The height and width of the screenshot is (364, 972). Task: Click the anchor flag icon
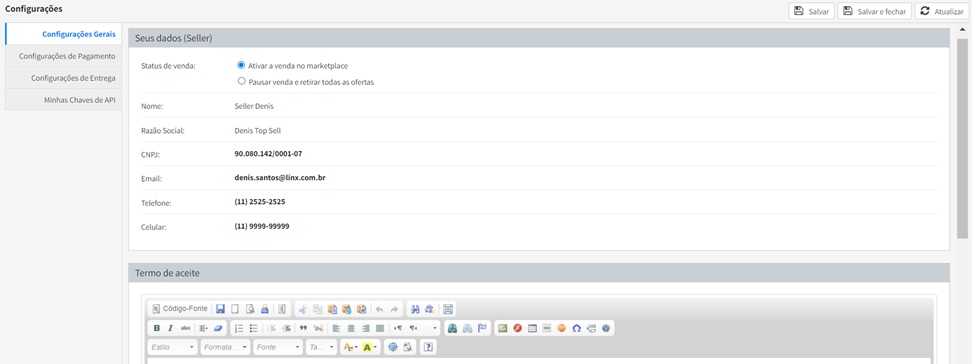[482, 328]
